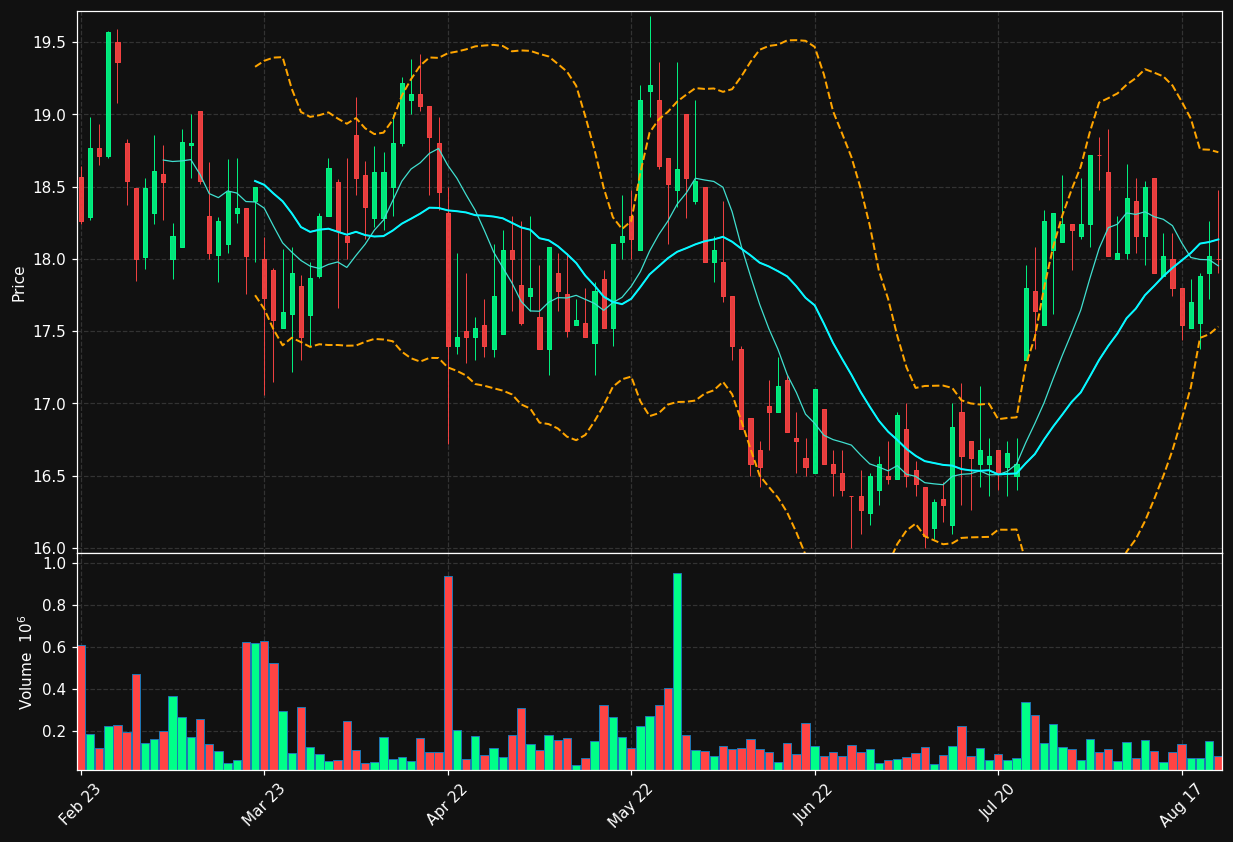Click the Apr 22 date label
Screen dimensions: 1233x842
pos(446,805)
